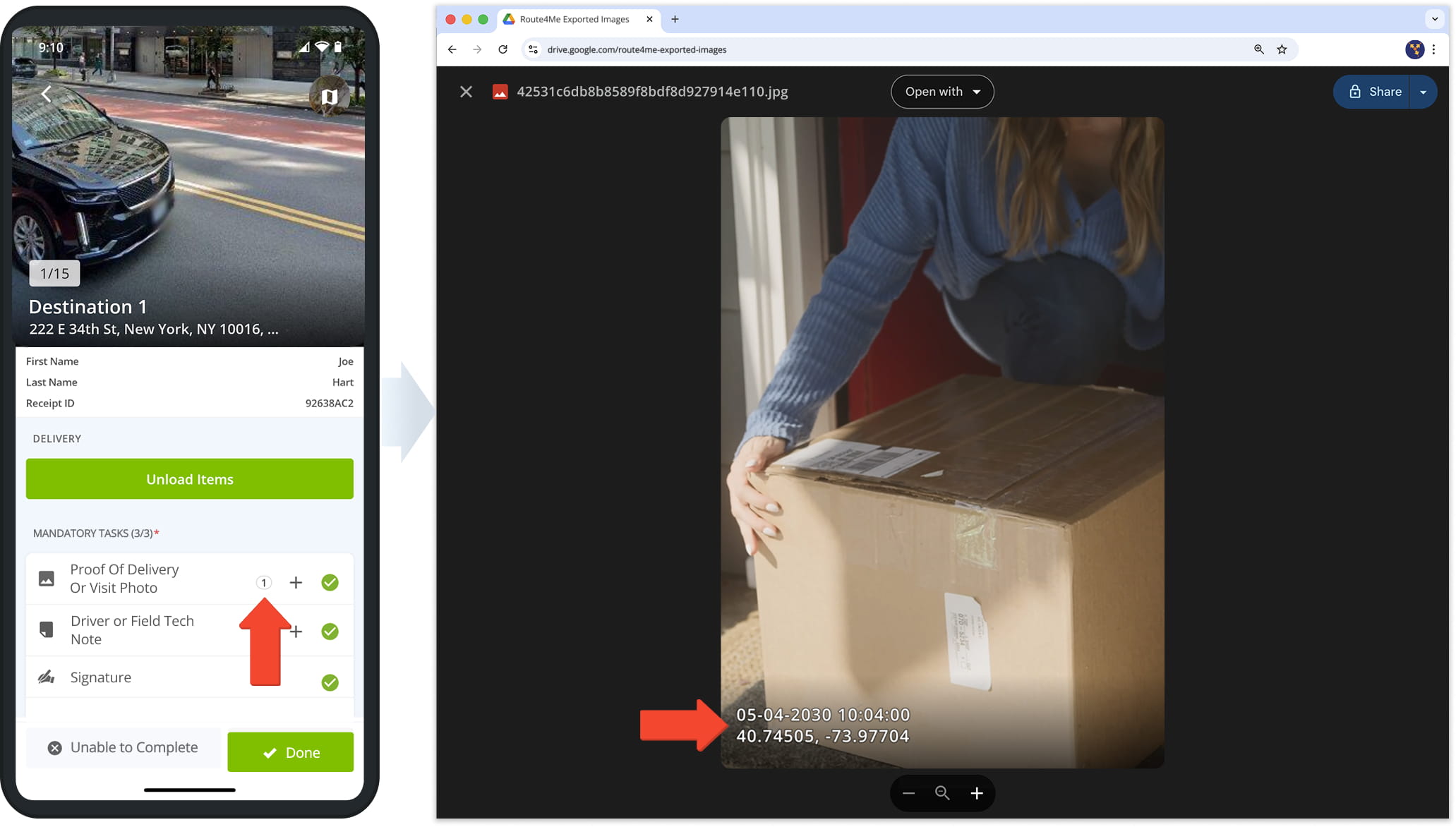Viewport: 1456px width, 827px height.
Task: Open a new browser tab
Action: (x=675, y=20)
